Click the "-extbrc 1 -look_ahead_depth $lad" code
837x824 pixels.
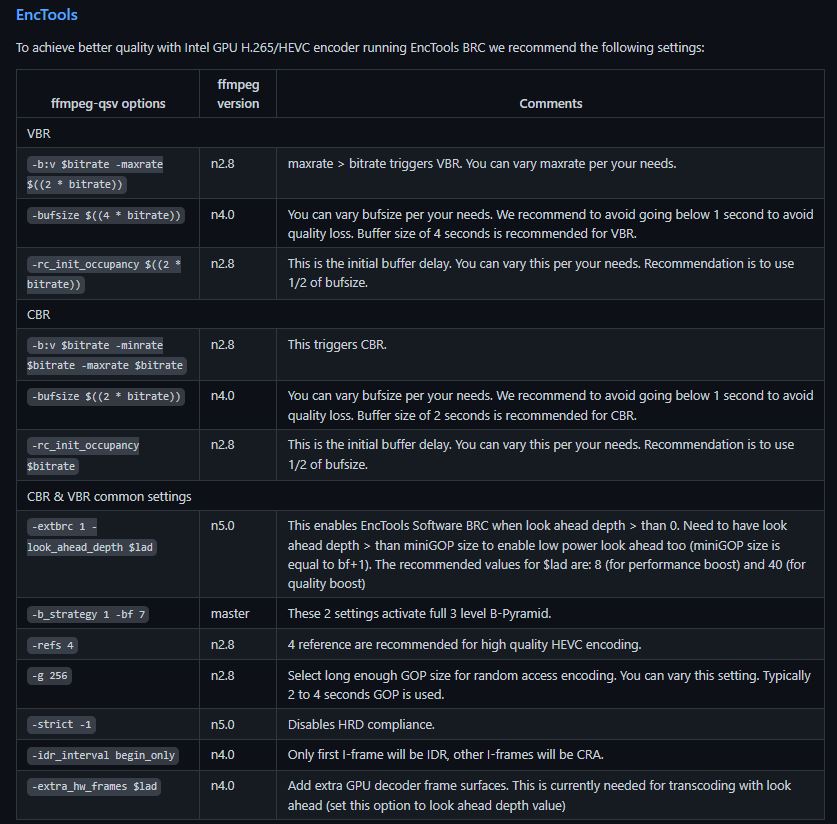click(x=92, y=537)
